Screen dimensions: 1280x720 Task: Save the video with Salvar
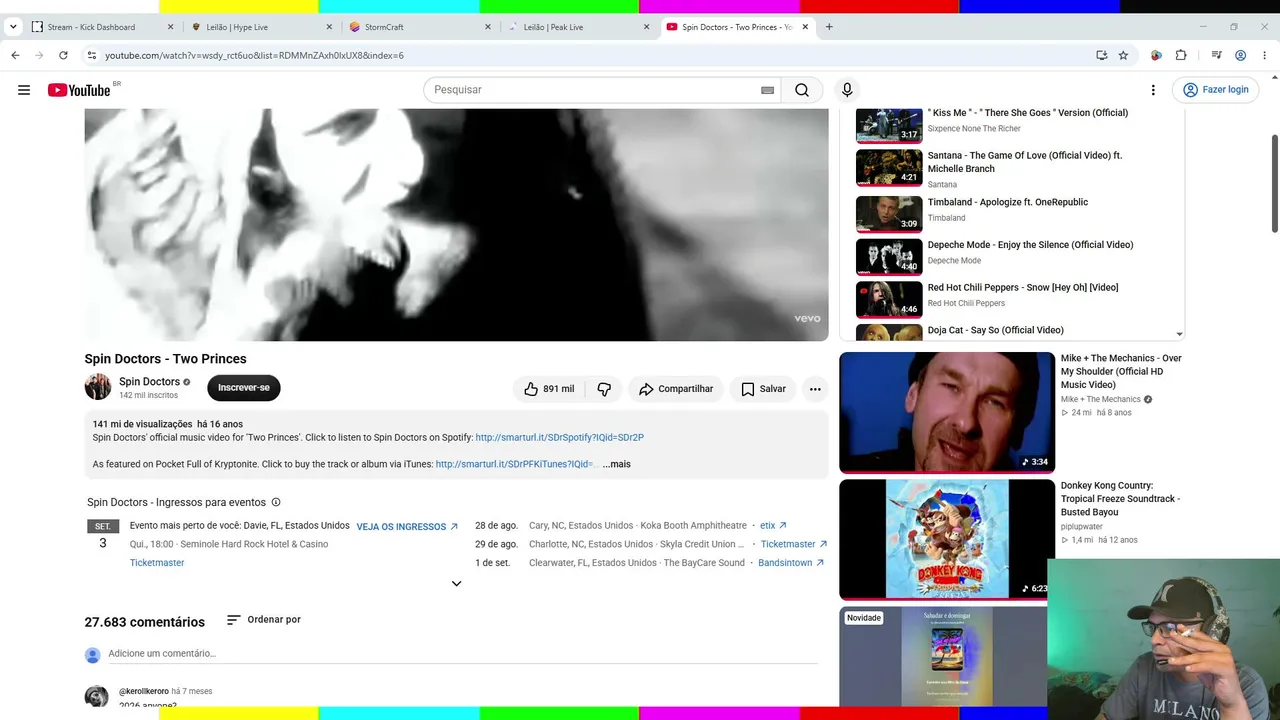763,389
